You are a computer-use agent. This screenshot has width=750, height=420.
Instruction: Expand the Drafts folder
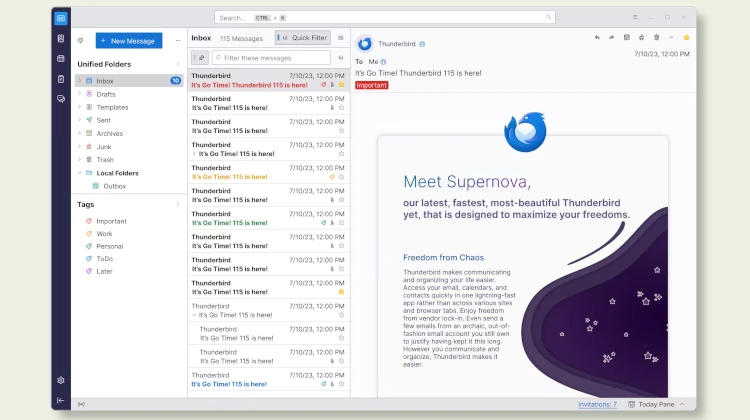(x=80, y=94)
